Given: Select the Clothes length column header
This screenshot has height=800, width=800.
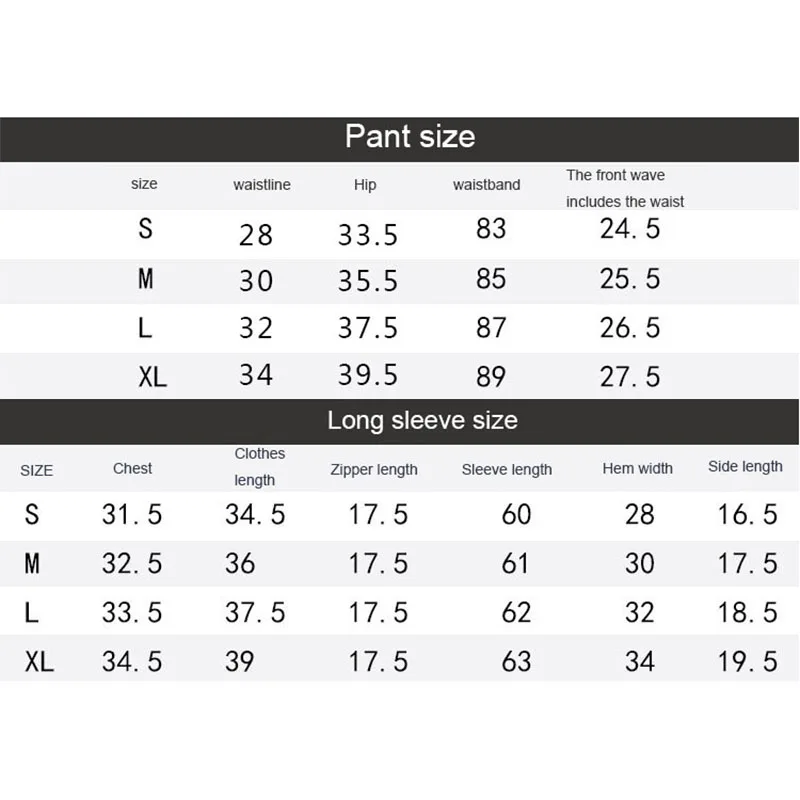Looking at the screenshot, I should click(260, 467).
